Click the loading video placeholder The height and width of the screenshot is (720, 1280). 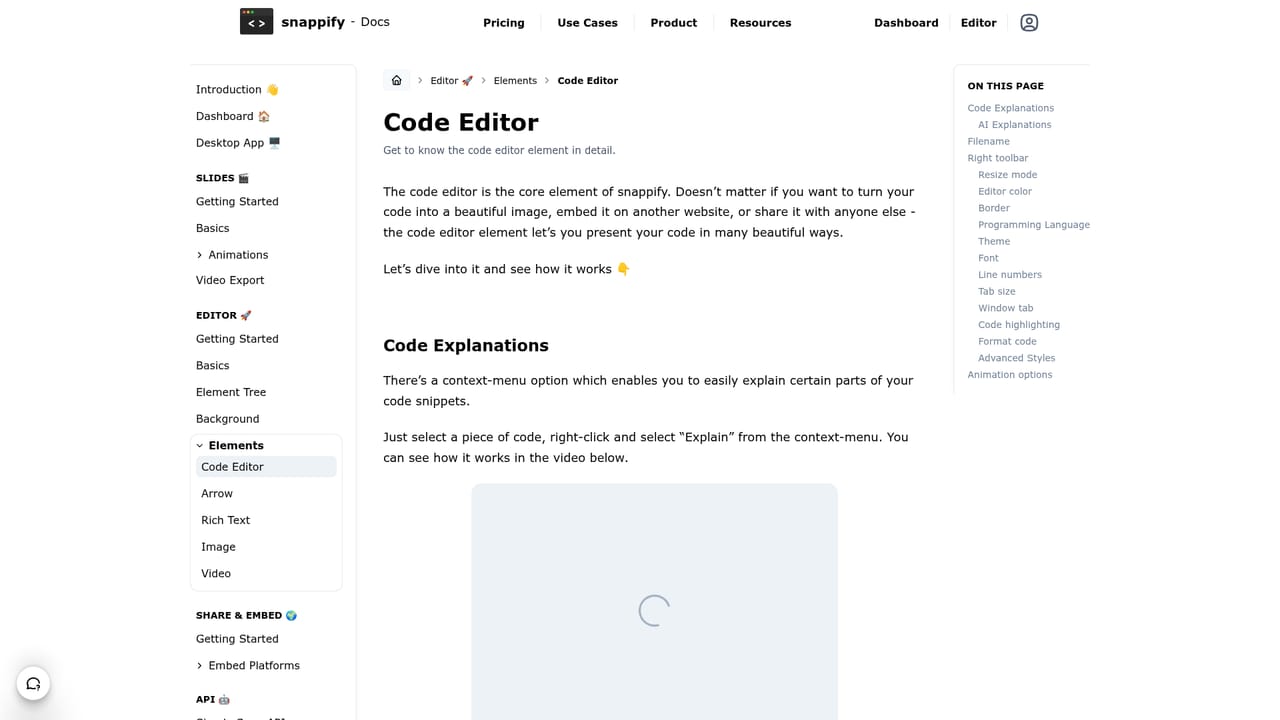click(x=655, y=602)
